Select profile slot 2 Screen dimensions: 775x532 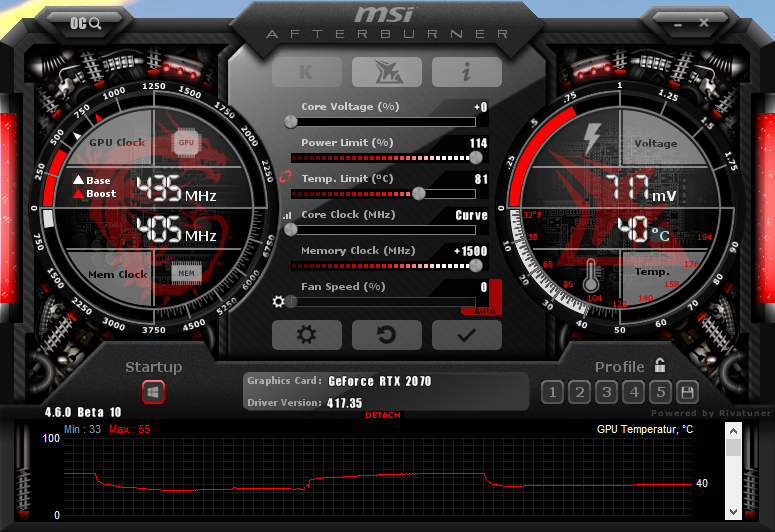pyautogui.click(x=580, y=393)
